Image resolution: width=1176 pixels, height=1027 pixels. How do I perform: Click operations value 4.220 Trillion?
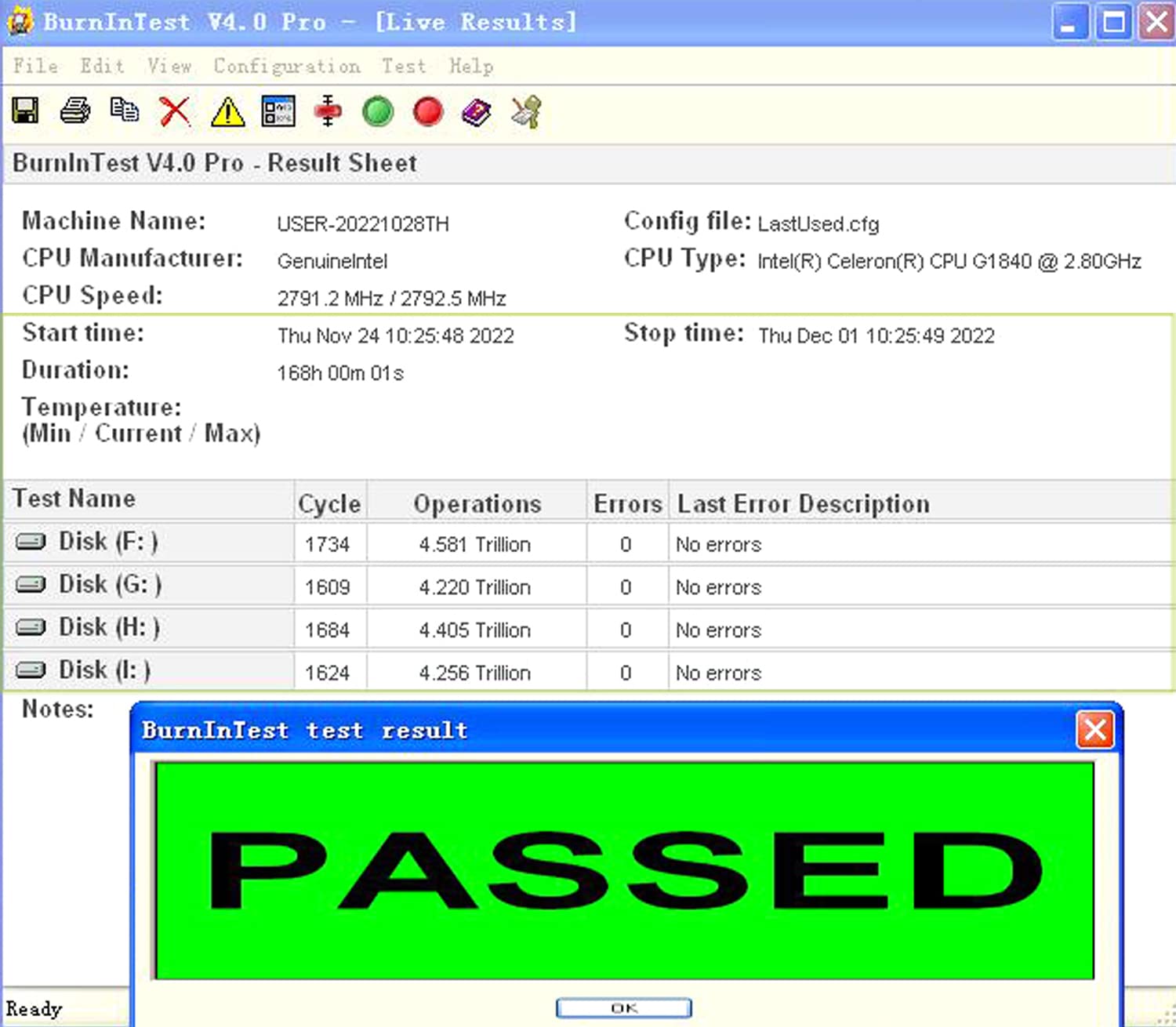pyautogui.click(x=474, y=587)
